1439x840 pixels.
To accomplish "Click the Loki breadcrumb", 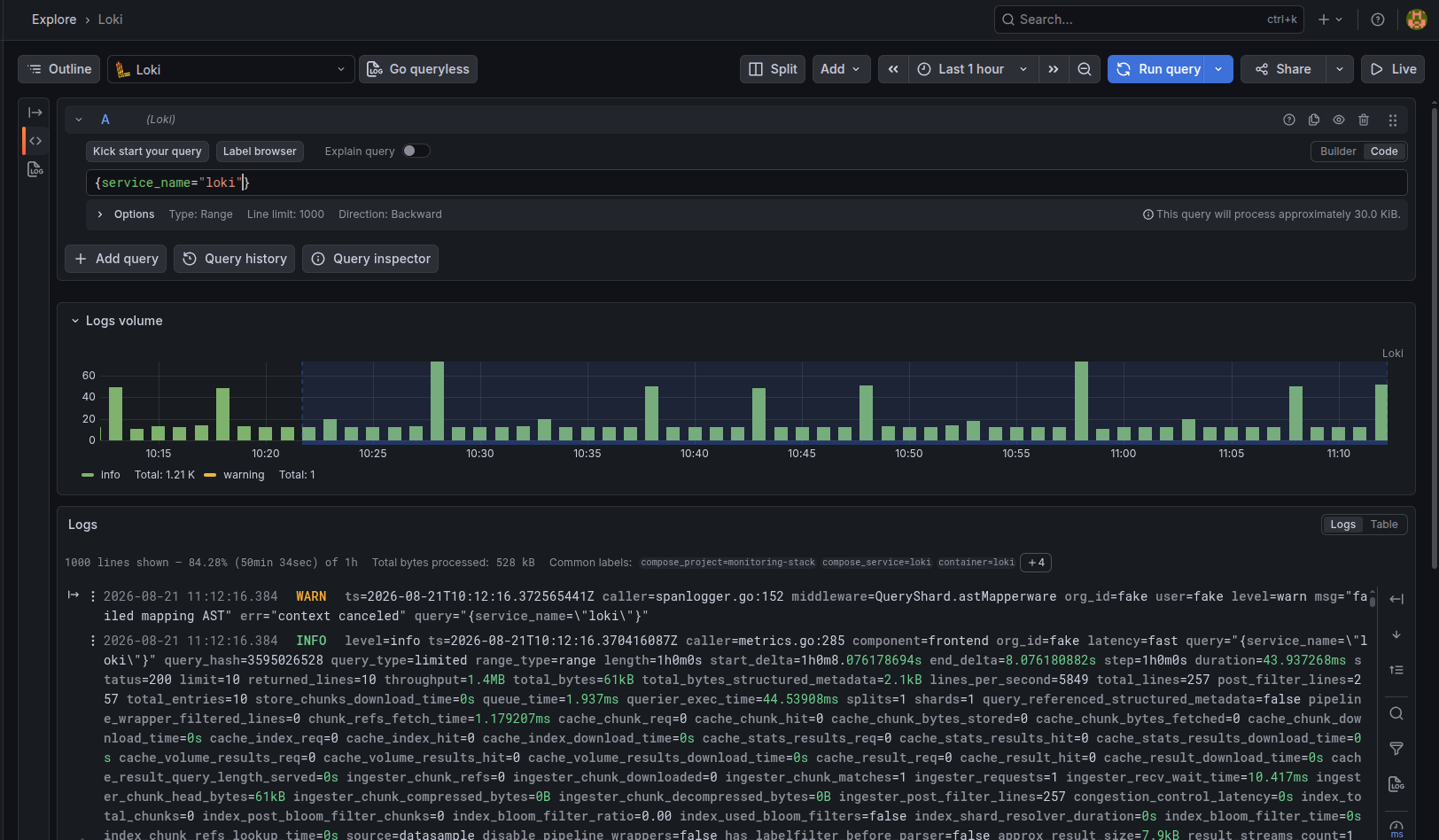I will click(x=110, y=19).
